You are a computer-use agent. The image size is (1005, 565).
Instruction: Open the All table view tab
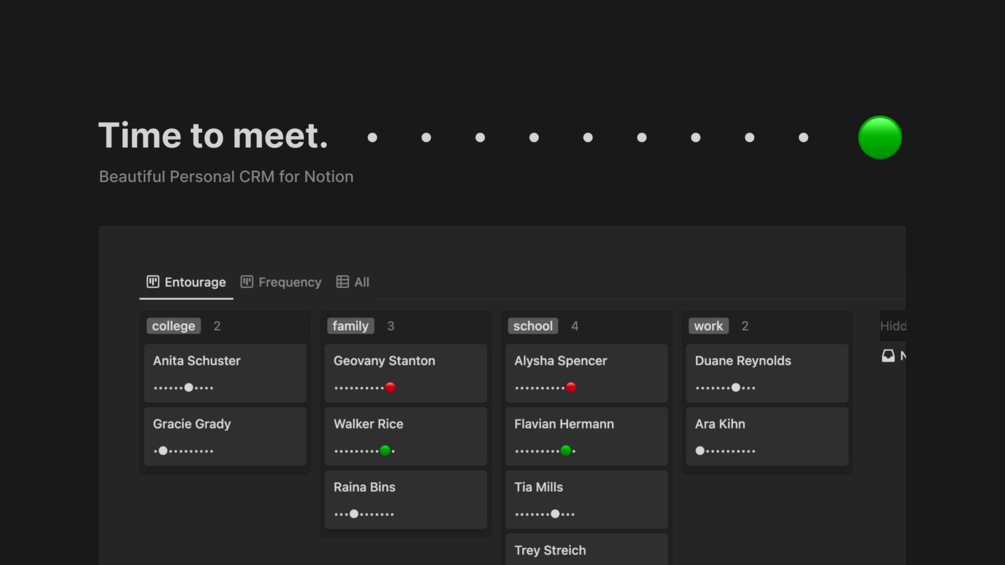pyautogui.click(x=353, y=282)
